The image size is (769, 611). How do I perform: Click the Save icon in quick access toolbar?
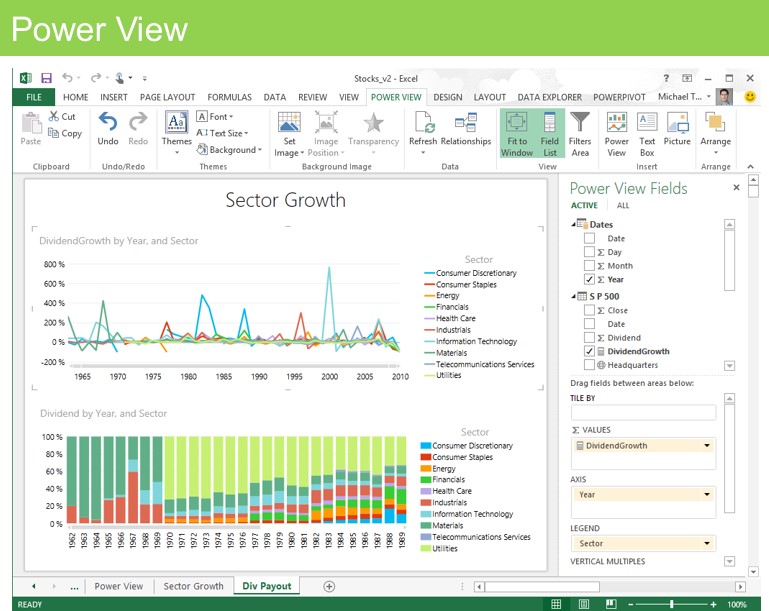[46, 78]
